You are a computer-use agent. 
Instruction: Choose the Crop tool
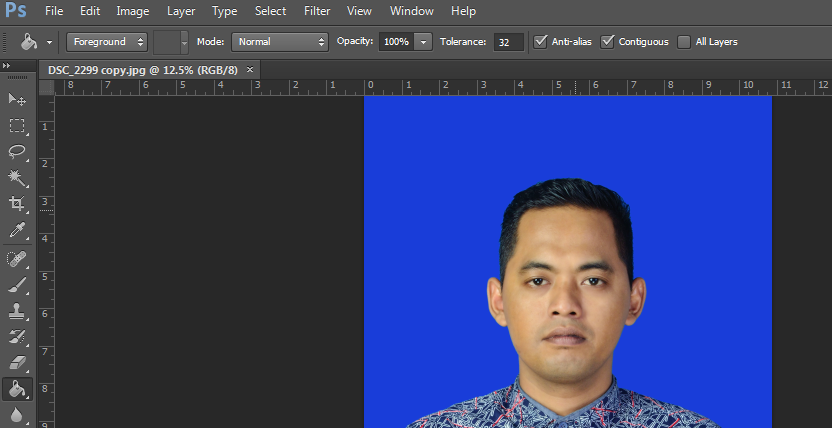17,204
